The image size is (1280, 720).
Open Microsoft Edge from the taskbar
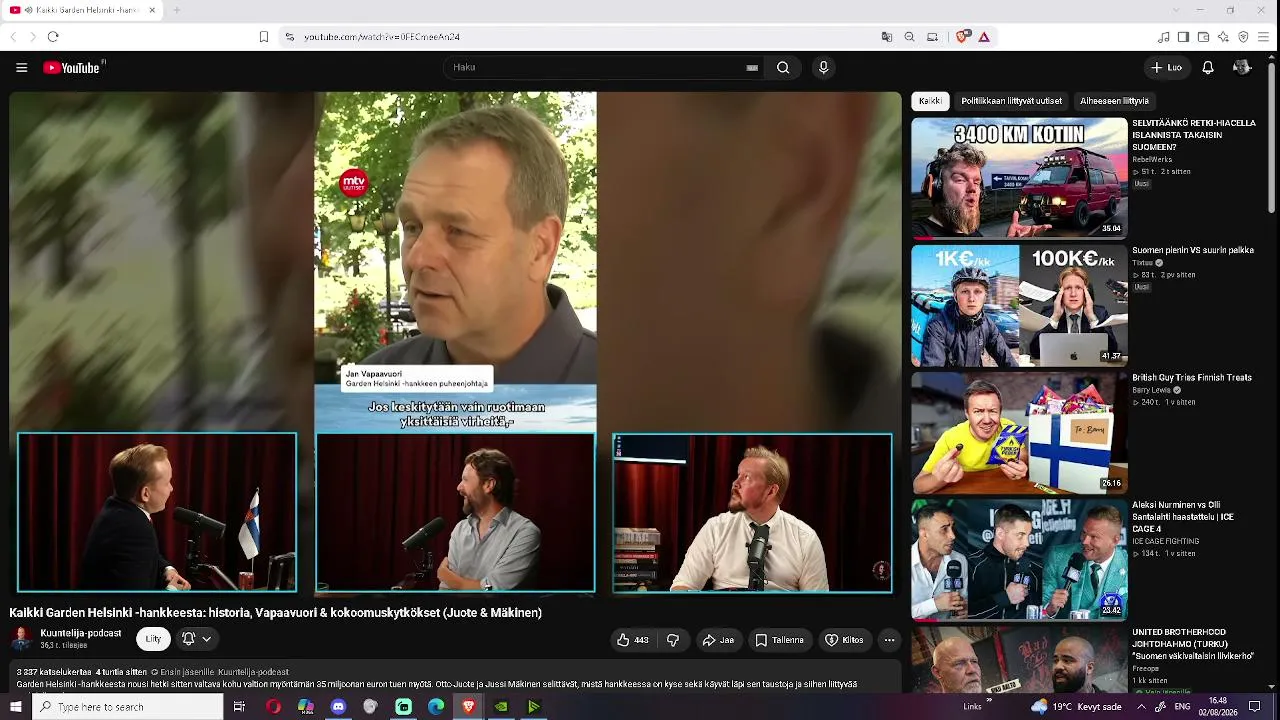pyautogui.click(x=436, y=707)
